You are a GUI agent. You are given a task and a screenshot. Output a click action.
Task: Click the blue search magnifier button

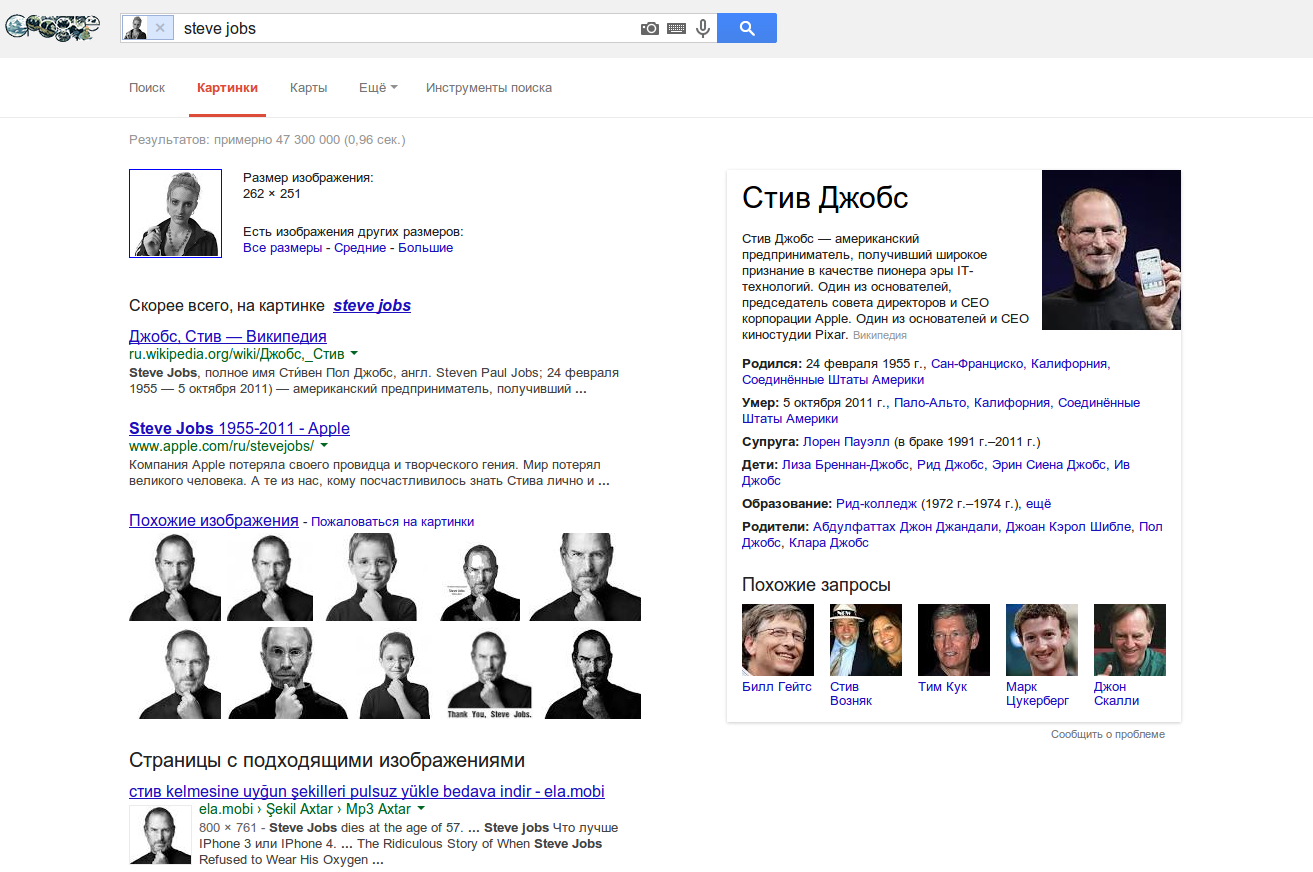(x=747, y=28)
